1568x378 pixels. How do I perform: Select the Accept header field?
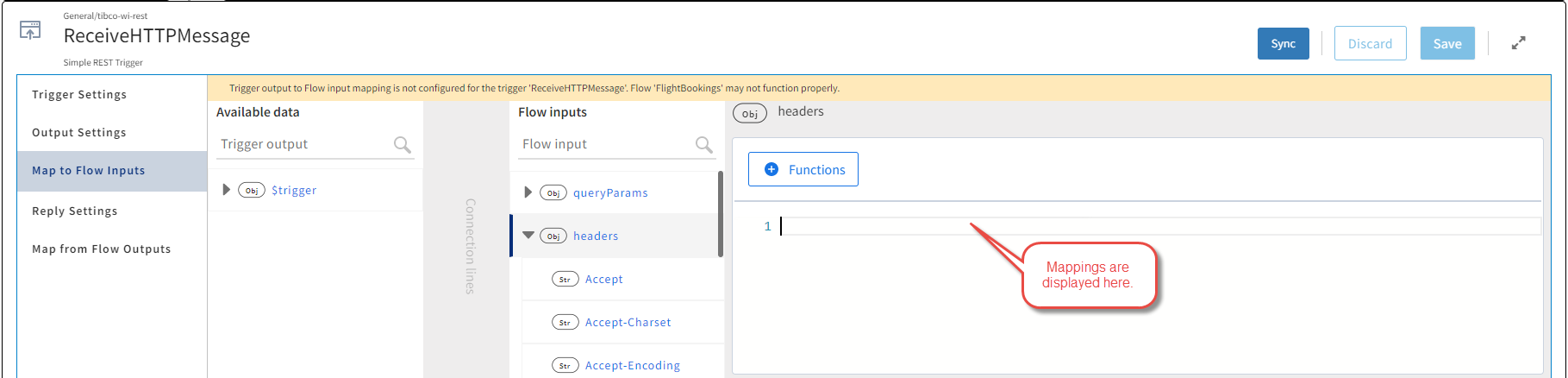[603, 280]
